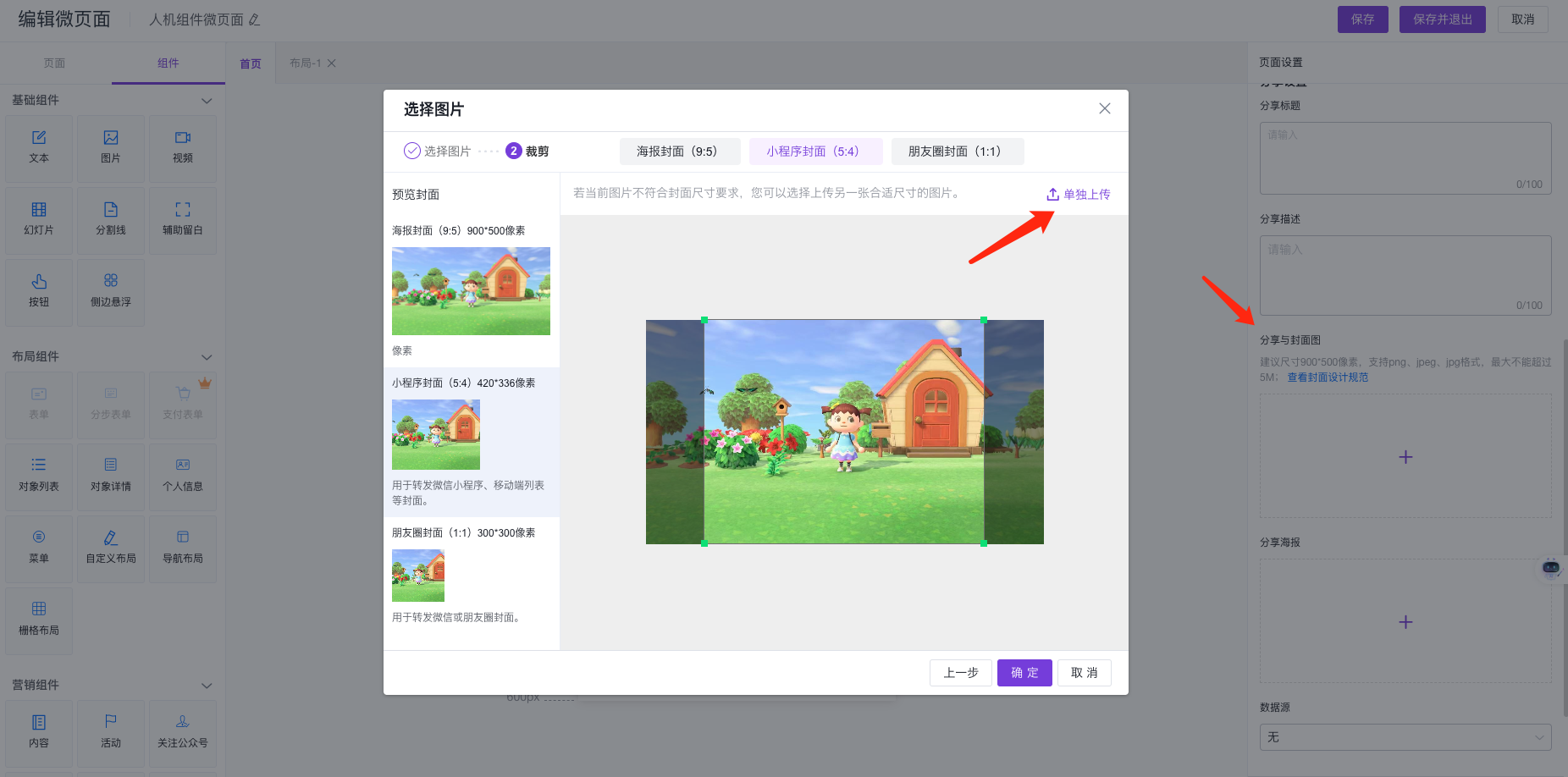Add the 分步表单 step form component

pos(111,405)
